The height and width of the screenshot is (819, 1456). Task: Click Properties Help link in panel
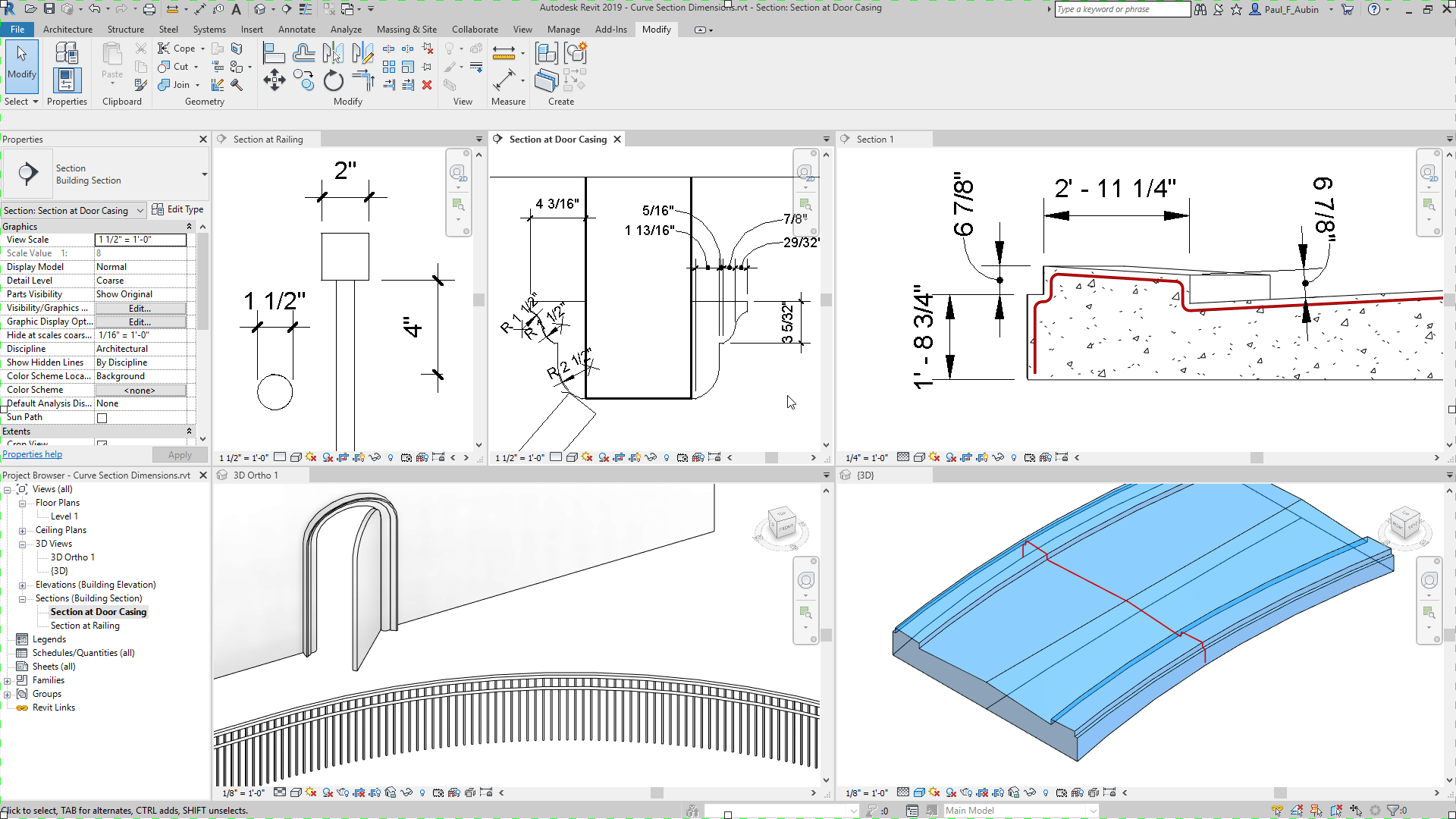coord(33,454)
